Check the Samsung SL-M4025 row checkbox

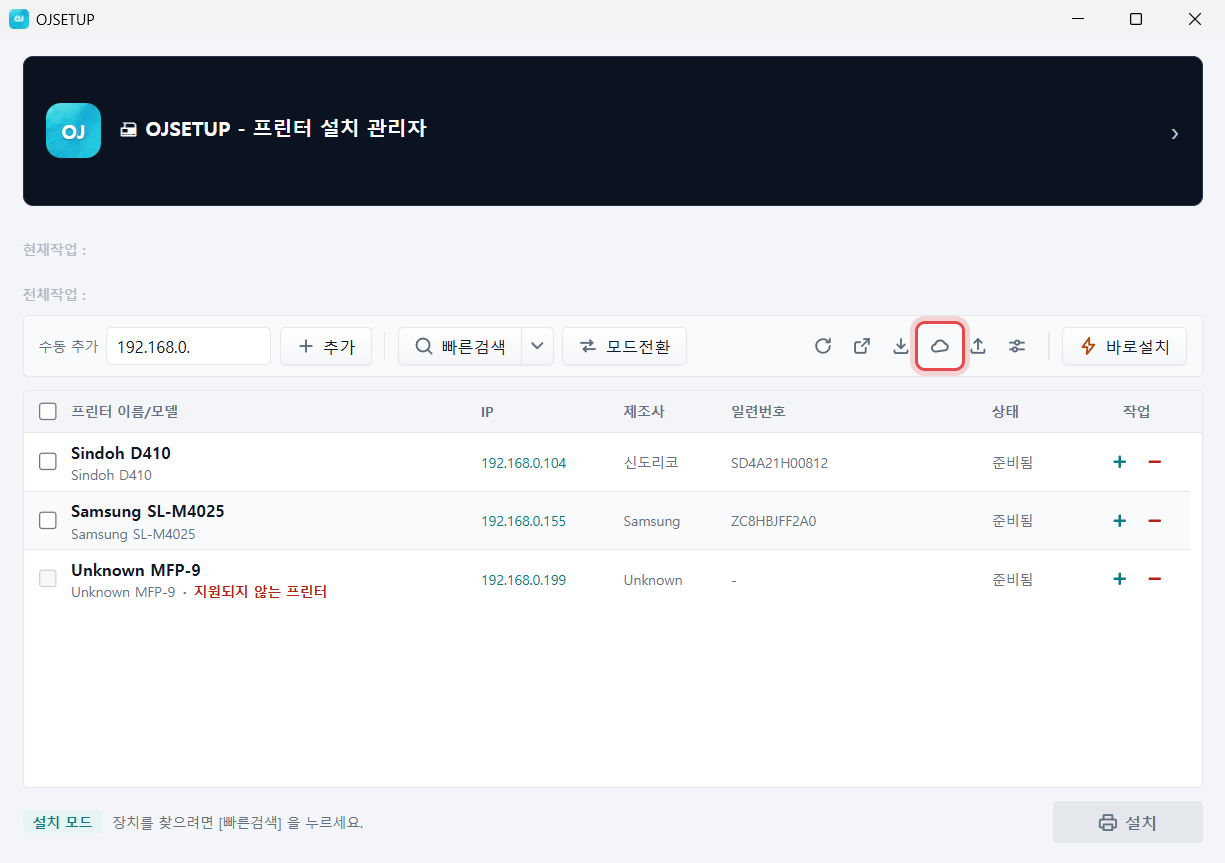tap(48, 520)
